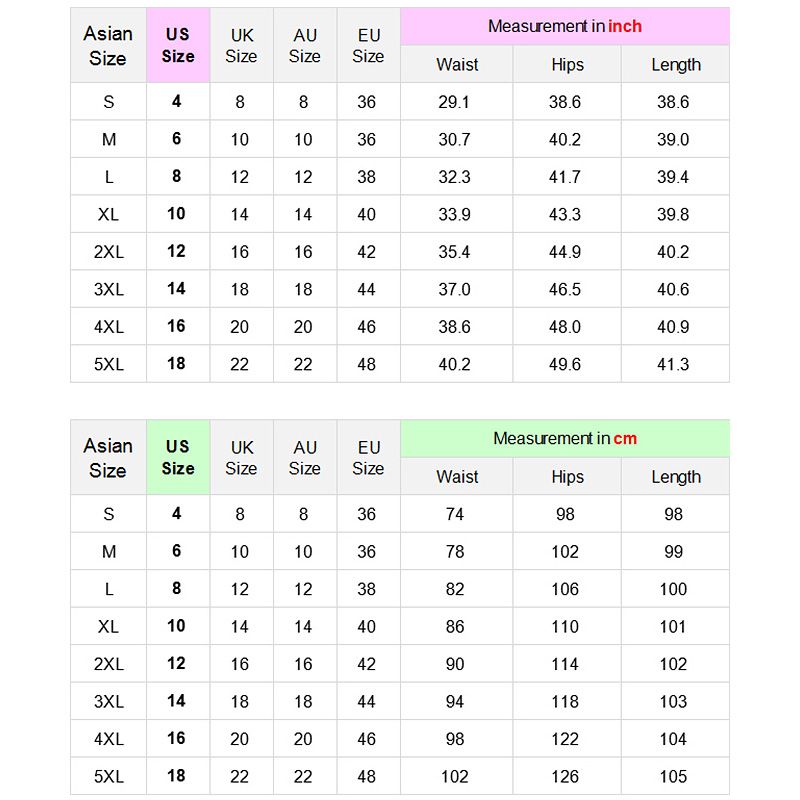Click the 2XL row label in inch table
This screenshot has height=800, width=800.
108,252
